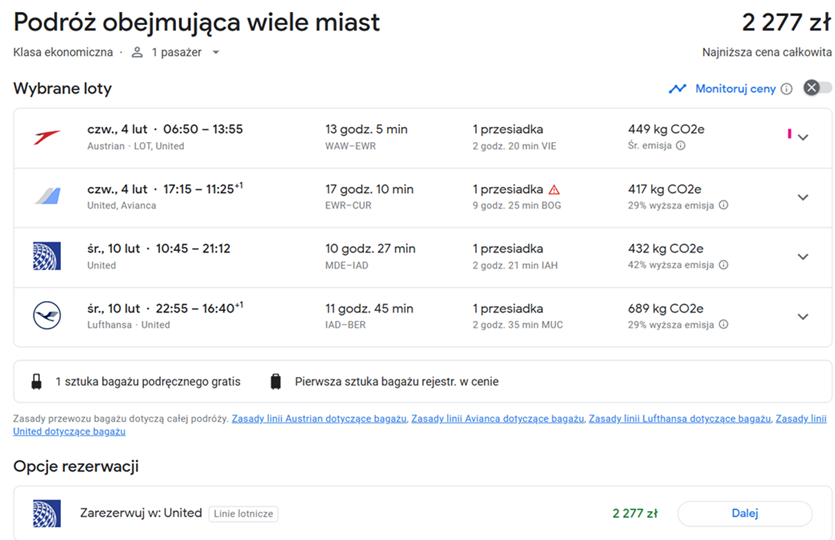The image size is (835, 540).
Task: Click the MDE–IAD route label
Action: [347, 265]
